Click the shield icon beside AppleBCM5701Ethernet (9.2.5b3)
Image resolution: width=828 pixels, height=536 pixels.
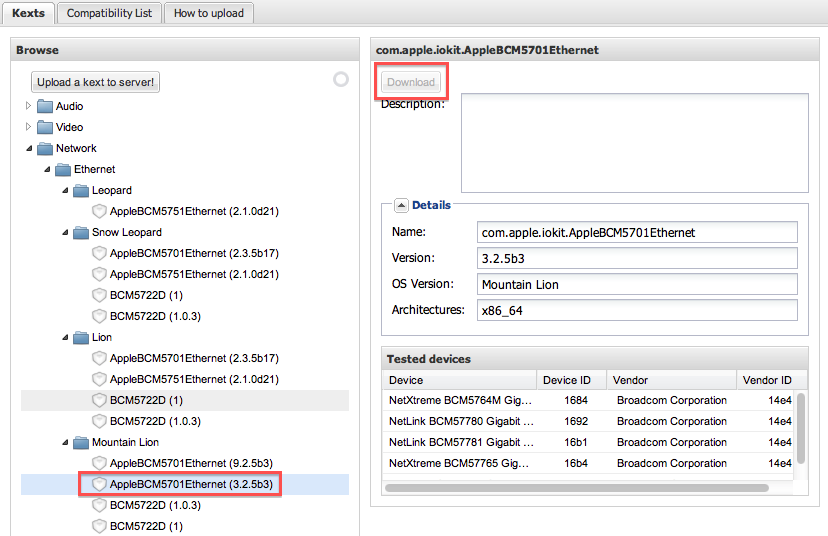pyautogui.click(x=99, y=463)
